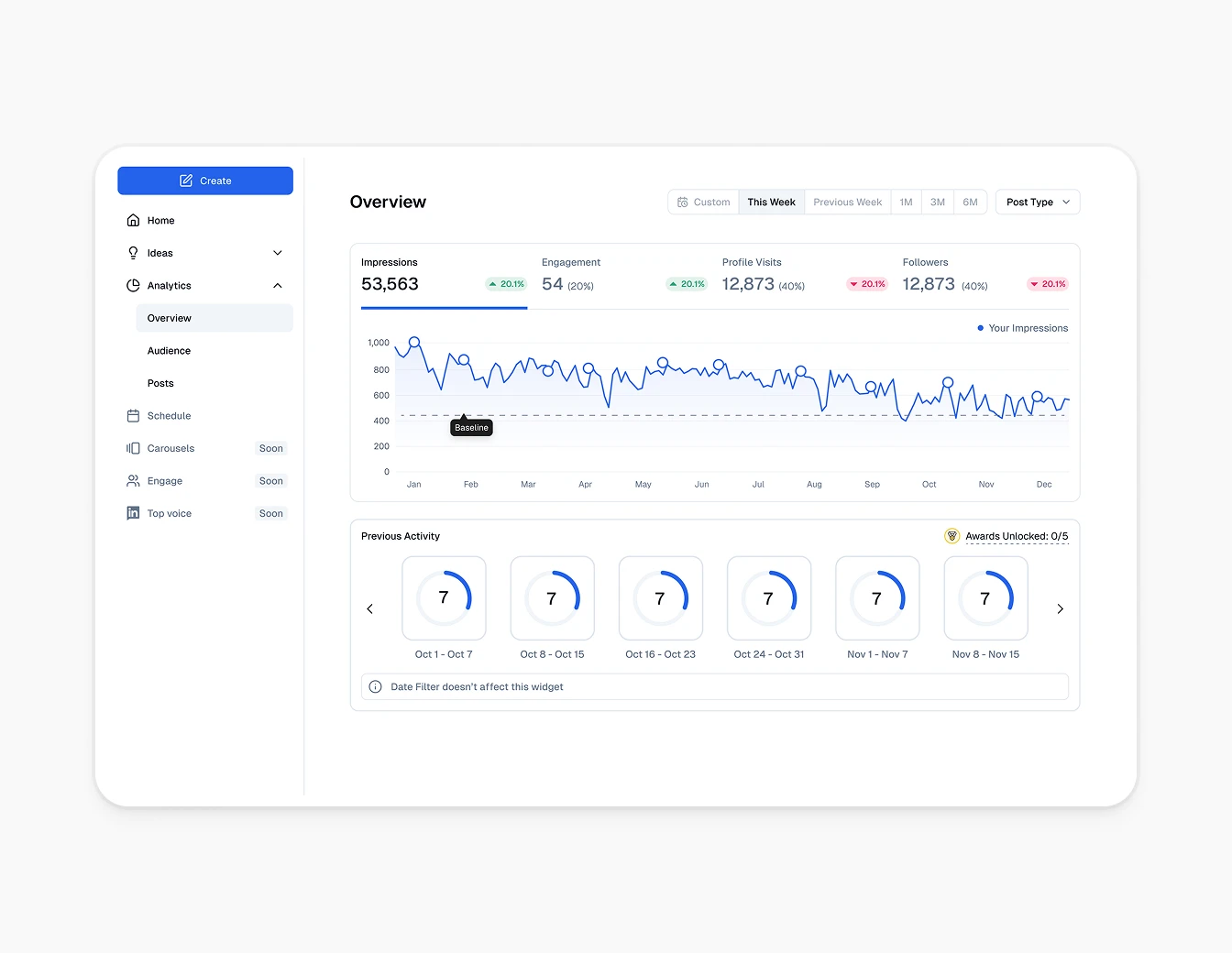Open the Post Type dropdown
Viewport: 1232px width, 953px height.
pyautogui.click(x=1037, y=202)
